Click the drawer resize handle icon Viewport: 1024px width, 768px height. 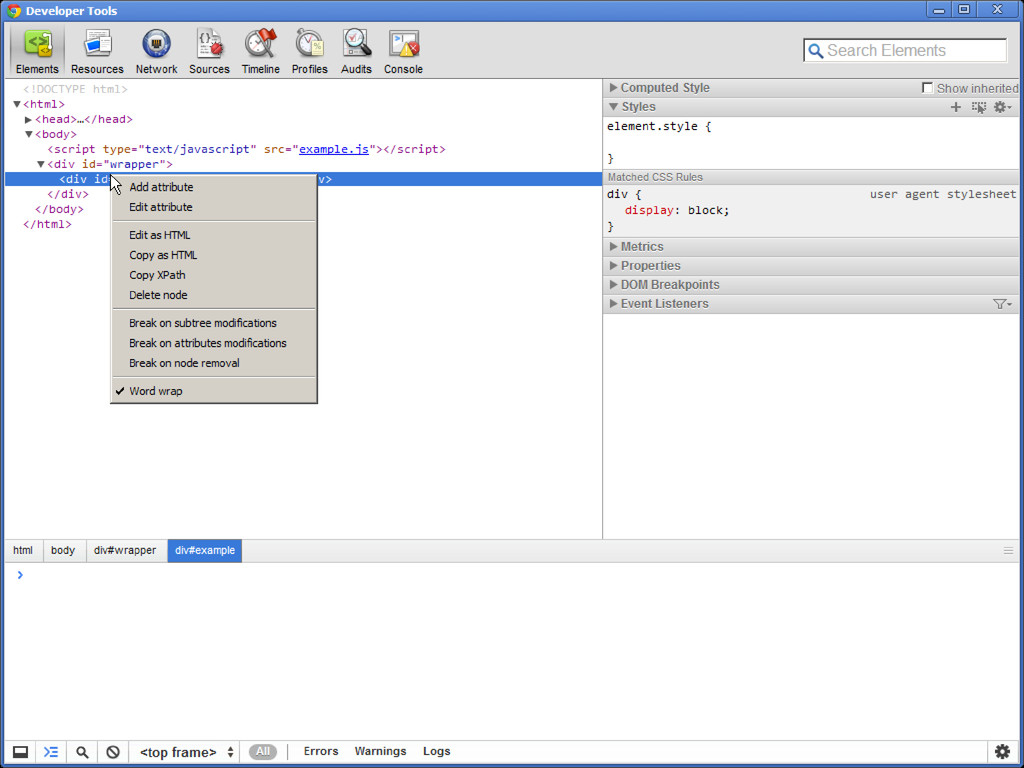[x=1008, y=551]
